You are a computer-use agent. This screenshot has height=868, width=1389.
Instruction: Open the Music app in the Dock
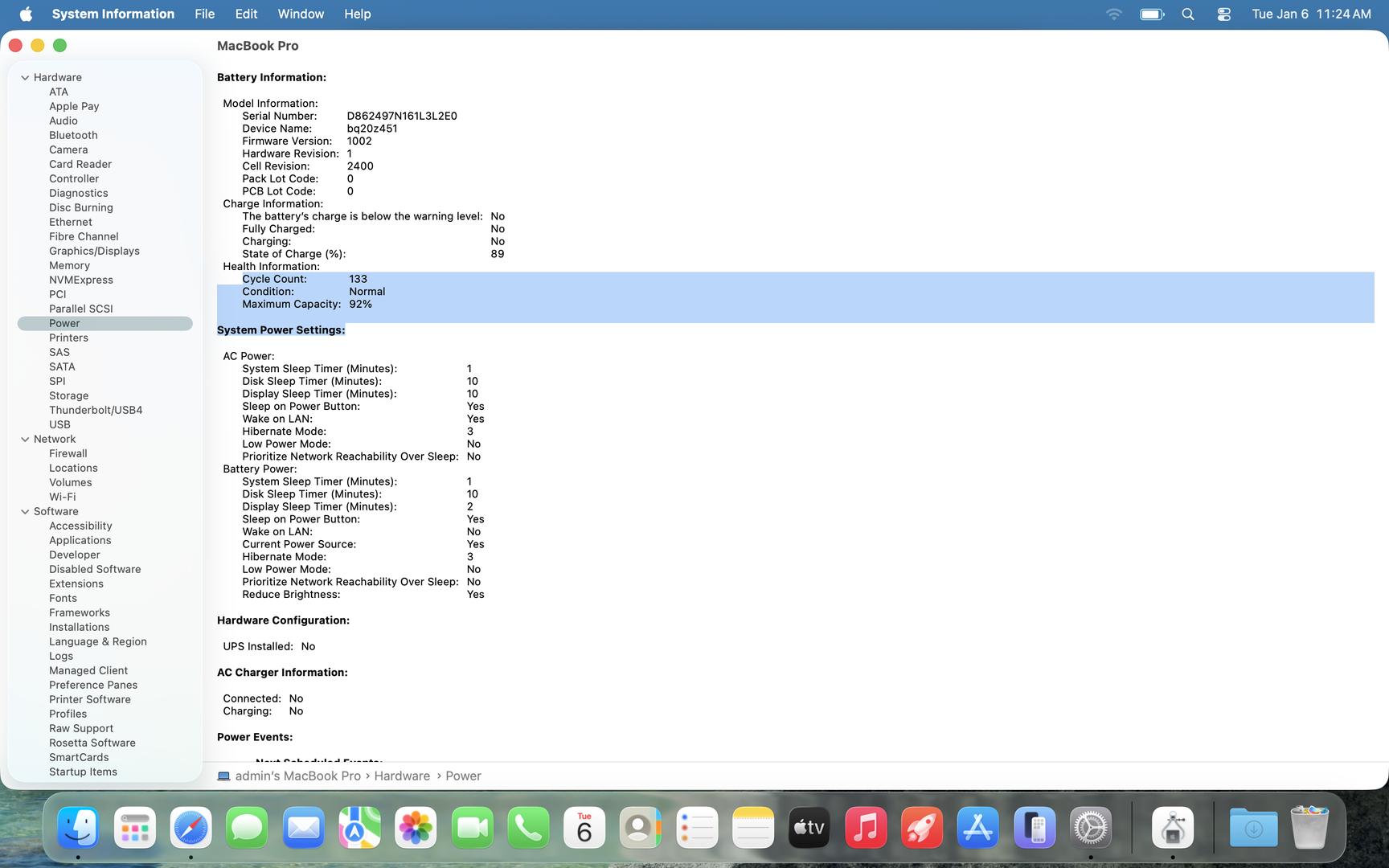click(866, 827)
